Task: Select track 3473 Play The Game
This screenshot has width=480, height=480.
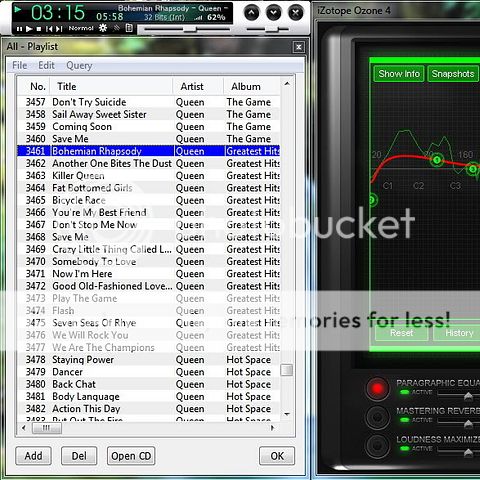Action: pos(149,298)
